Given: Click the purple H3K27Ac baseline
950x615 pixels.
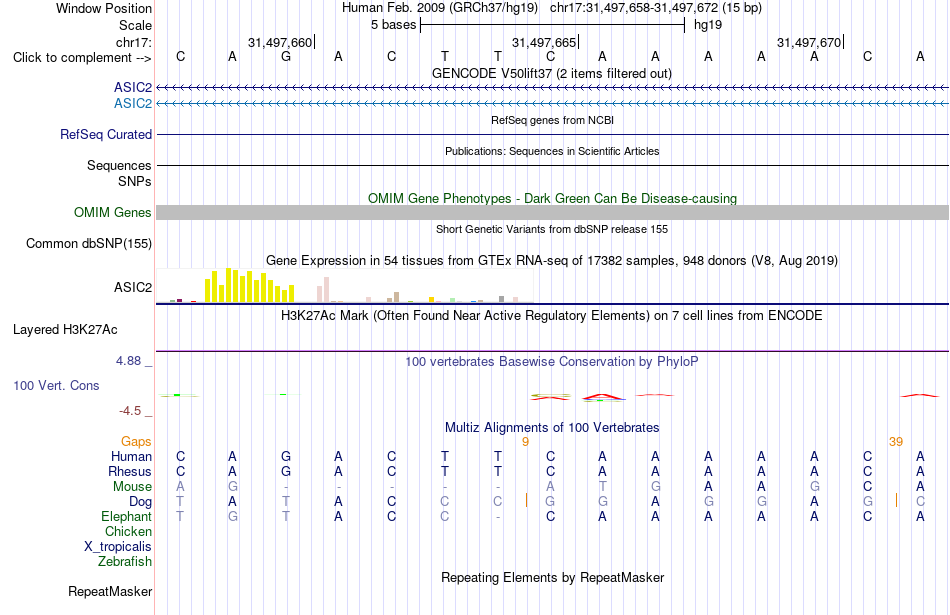Looking at the screenshot, I should tap(553, 351).
